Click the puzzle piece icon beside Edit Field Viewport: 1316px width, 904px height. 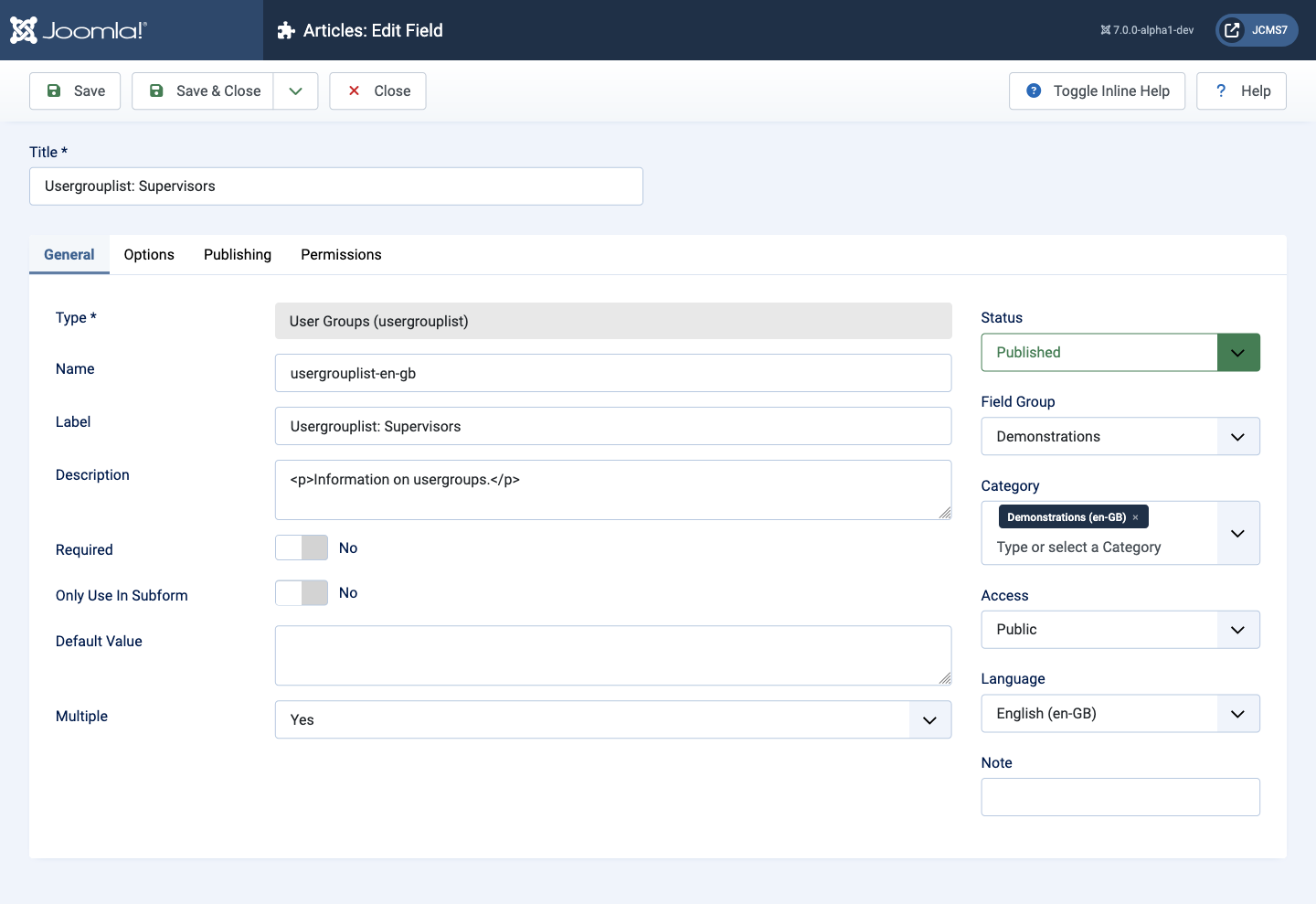(x=286, y=30)
